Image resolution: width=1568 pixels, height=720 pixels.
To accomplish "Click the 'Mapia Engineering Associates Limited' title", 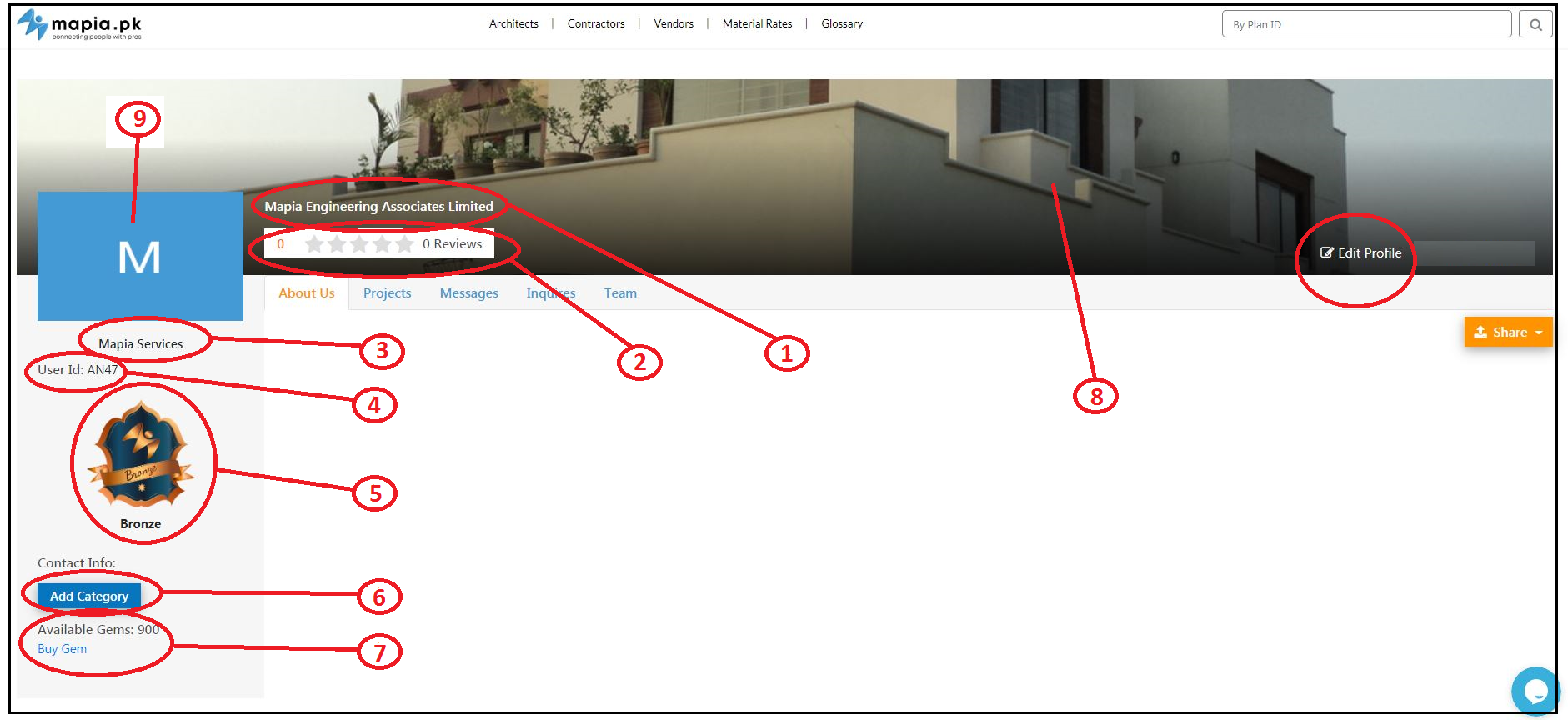I will point(379,206).
